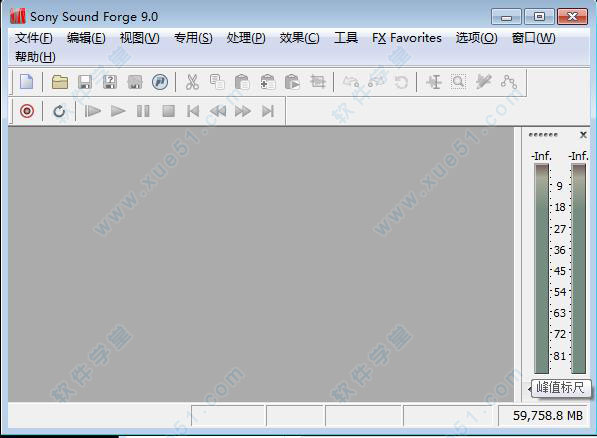Copy the selection with the Copy icon
This screenshot has width=597, height=438.
coord(217,82)
